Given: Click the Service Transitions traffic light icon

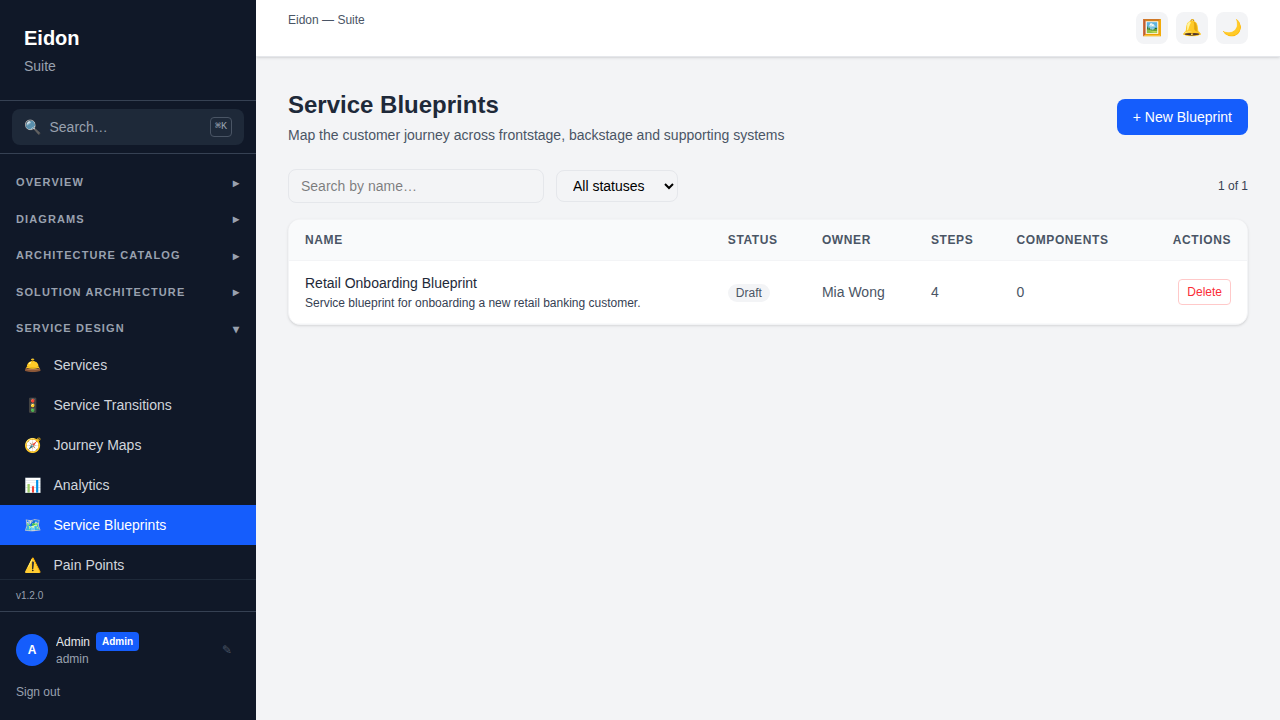Looking at the screenshot, I should [x=33, y=405].
